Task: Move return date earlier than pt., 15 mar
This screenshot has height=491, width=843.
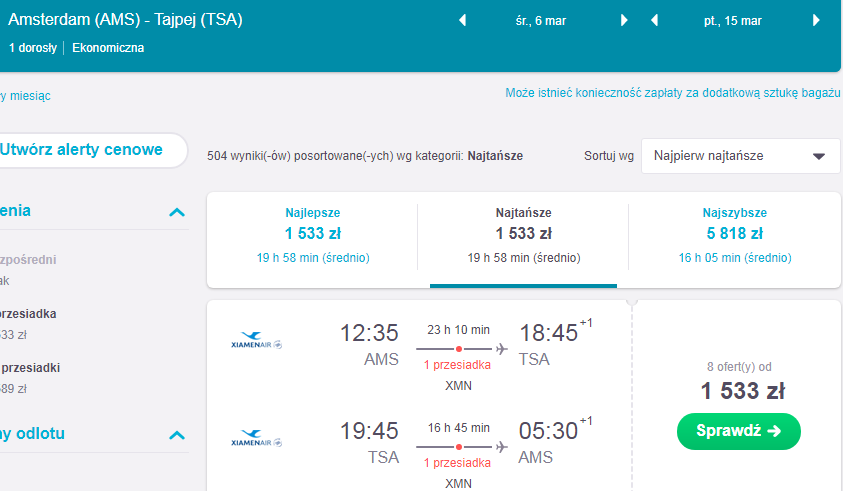Action: (654, 20)
